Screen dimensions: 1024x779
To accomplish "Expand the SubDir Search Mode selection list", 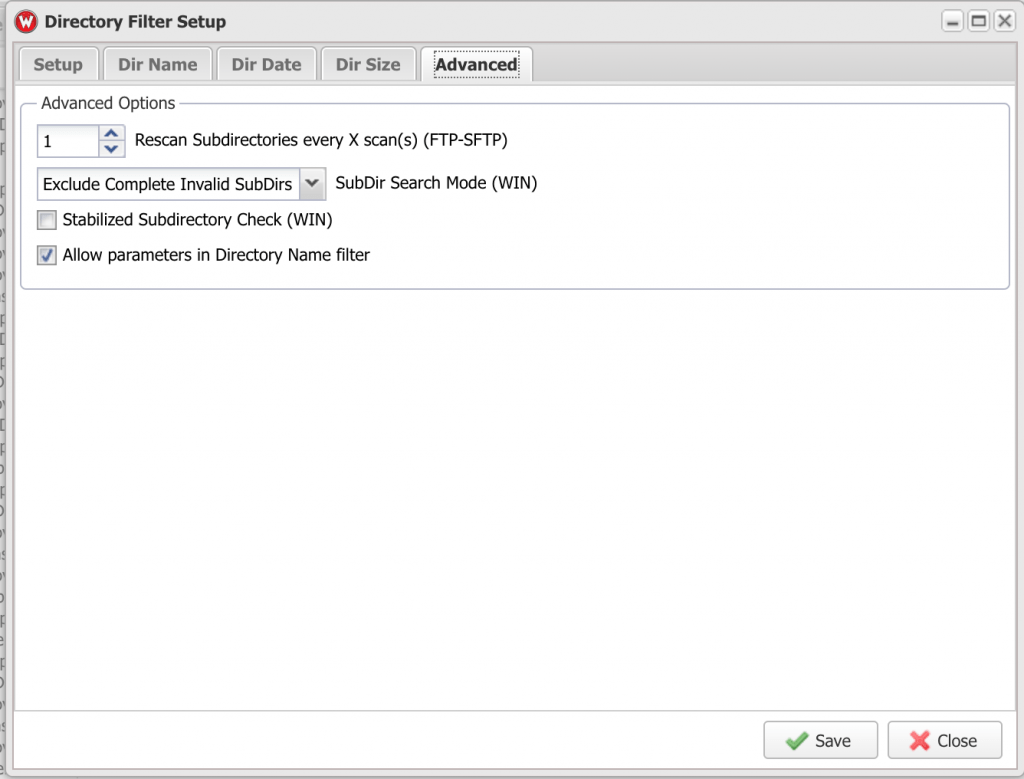I will pos(313,183).
